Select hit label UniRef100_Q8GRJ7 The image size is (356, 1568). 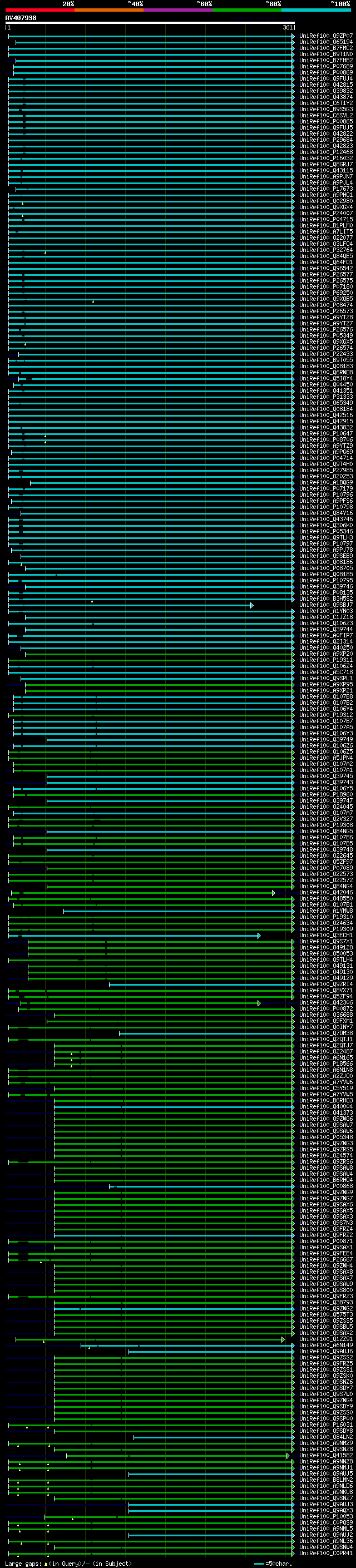[x=325, y=164]
